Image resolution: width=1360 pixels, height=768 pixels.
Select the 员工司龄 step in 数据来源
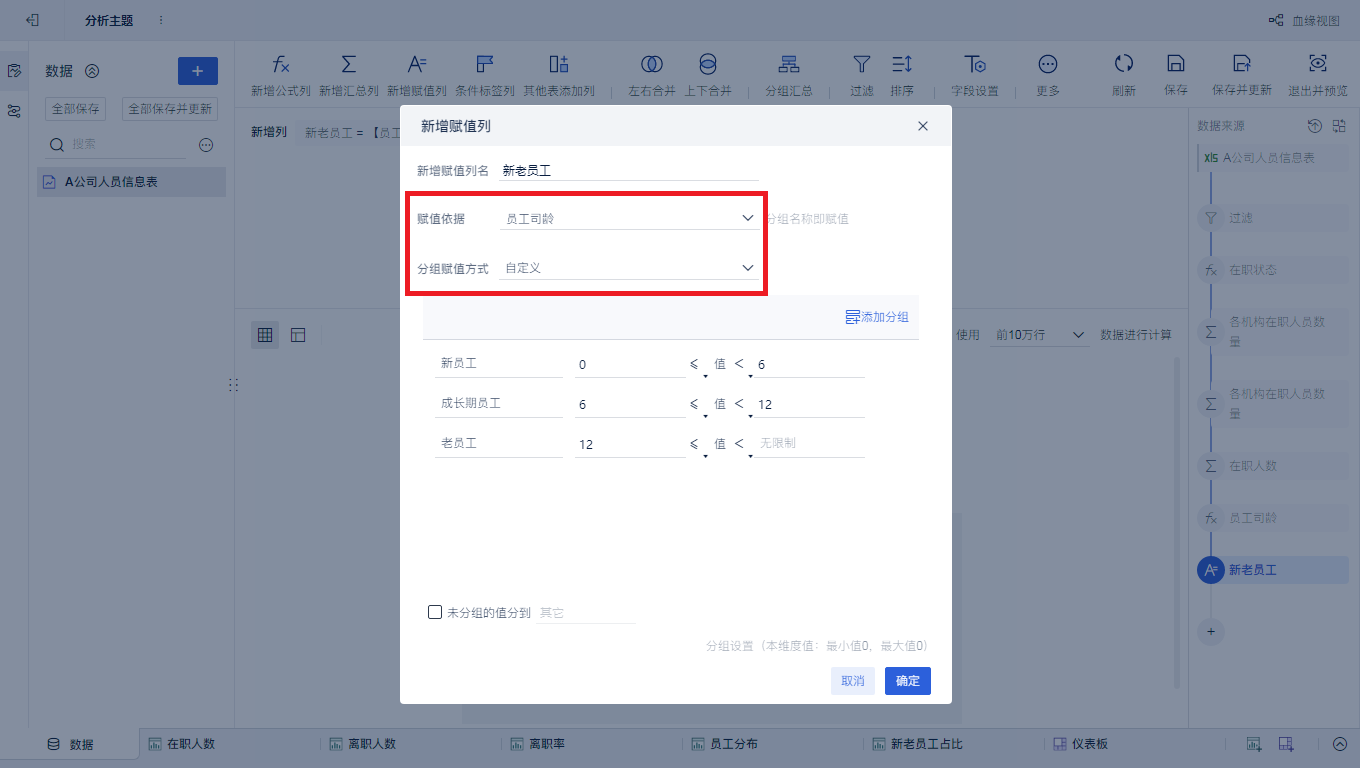pos(1272,518)
